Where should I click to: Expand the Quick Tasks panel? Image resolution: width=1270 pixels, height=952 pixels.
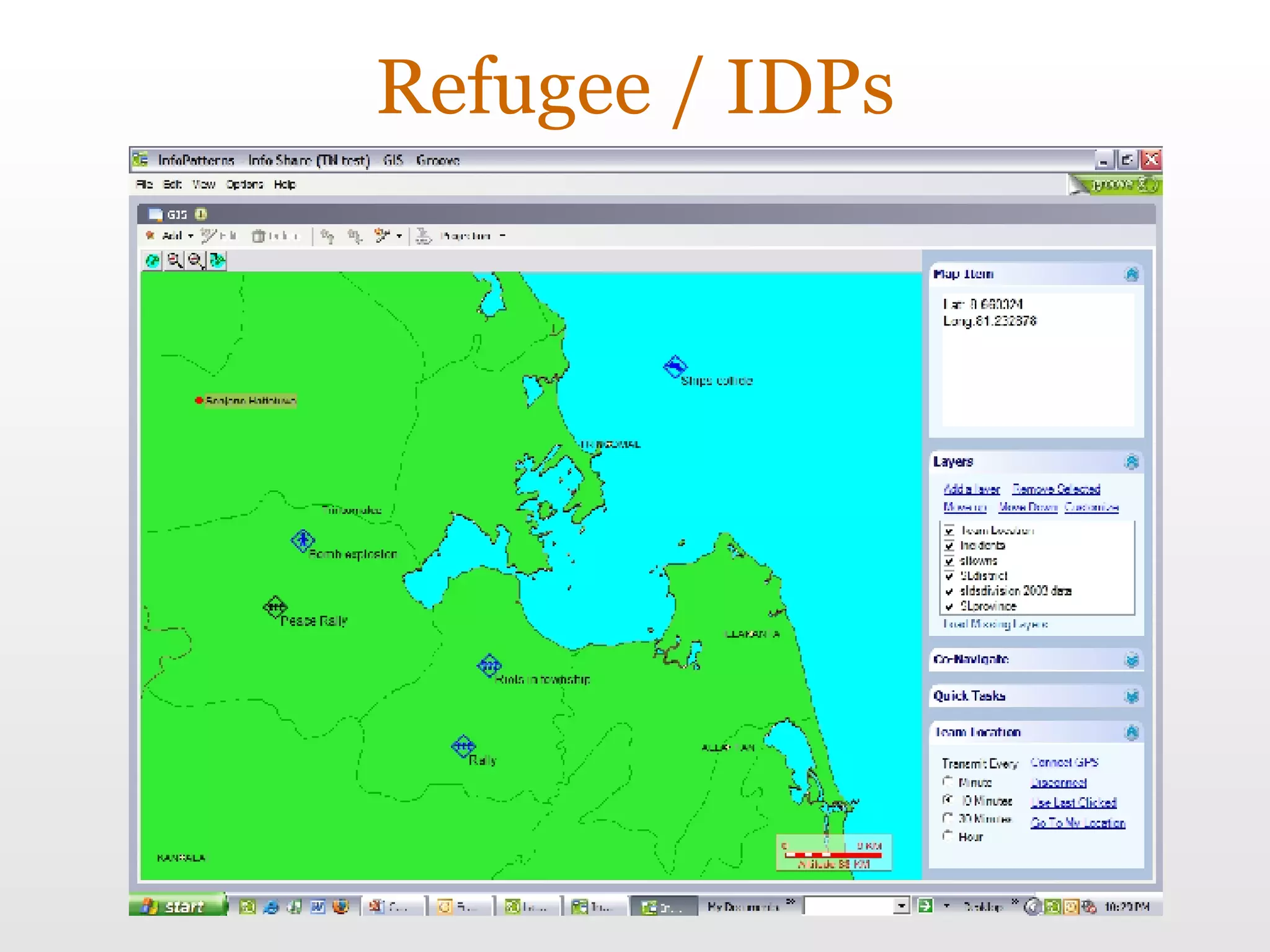coord(1132,697)
